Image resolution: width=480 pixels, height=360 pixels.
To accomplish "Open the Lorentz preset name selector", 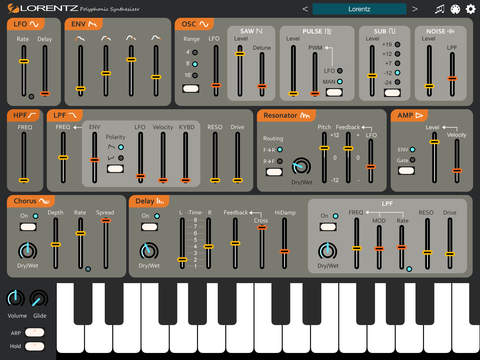I will [x=359, y=9].
